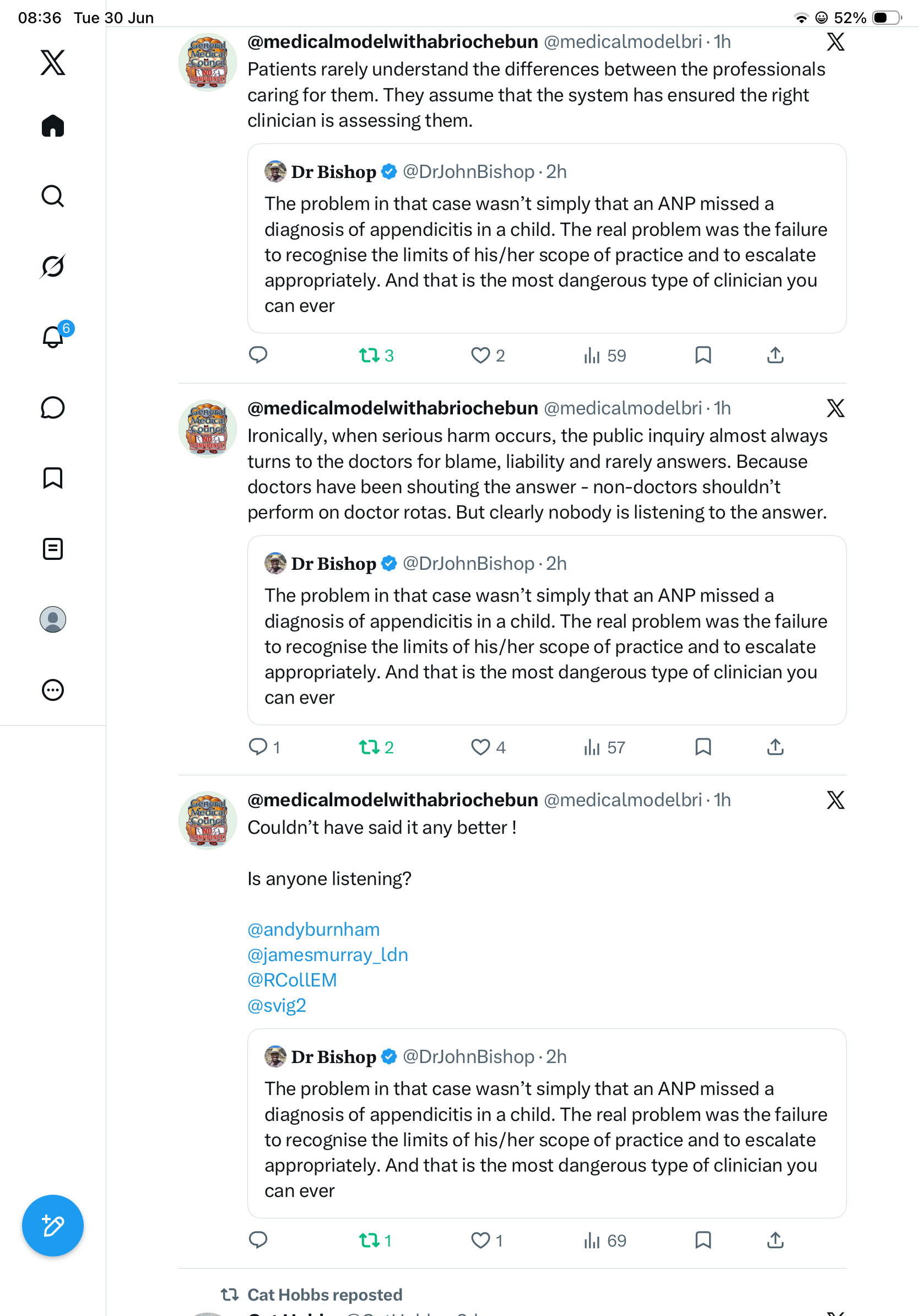The width and height of the screenshot is (919, 1316).
Task: Open Lists icon in sidebar
Action: tap(53, 548)
